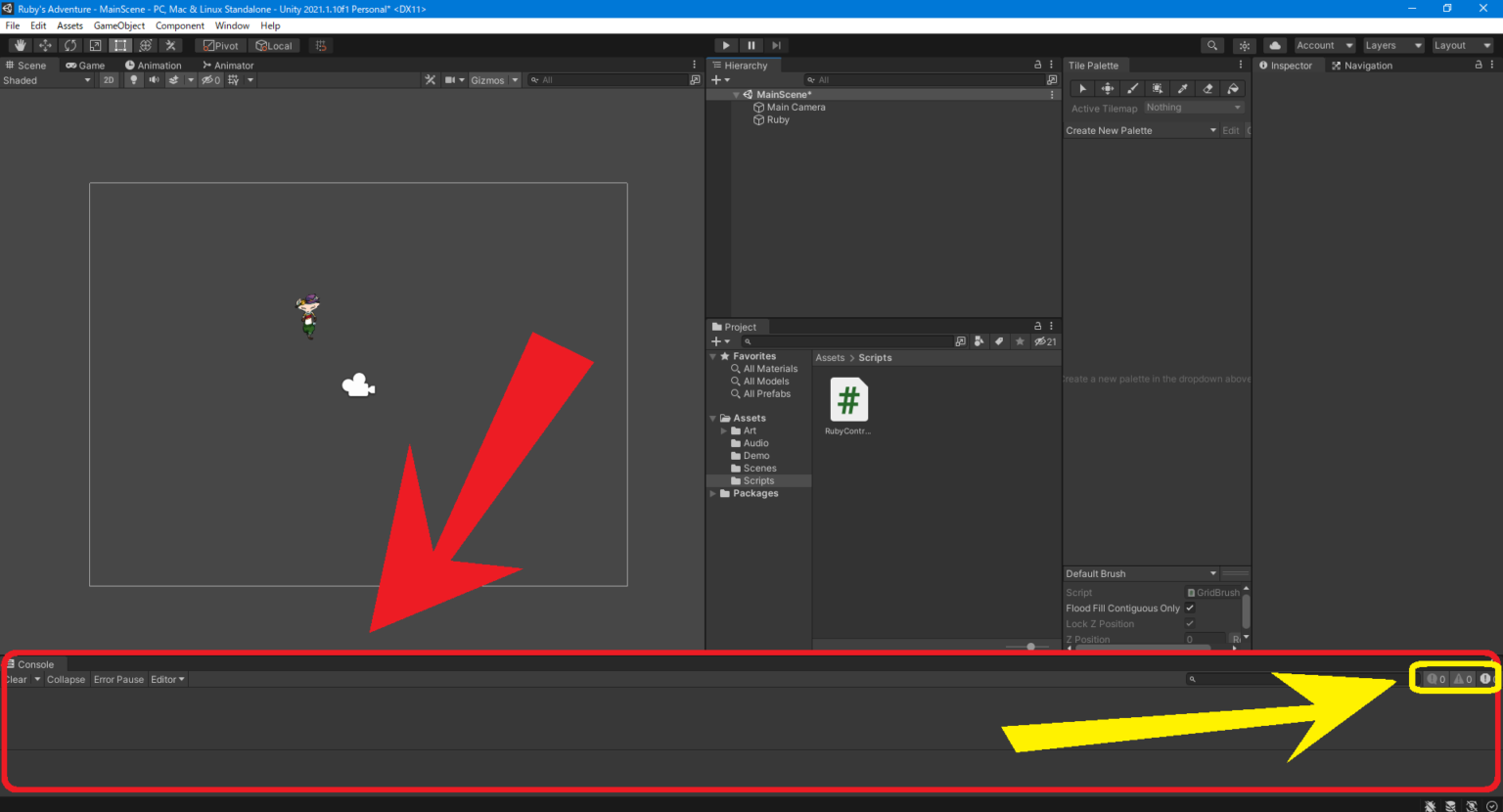1503x812 pixels.
Task: Expand the Packages folder in Project
Action: tap(713, 493)
